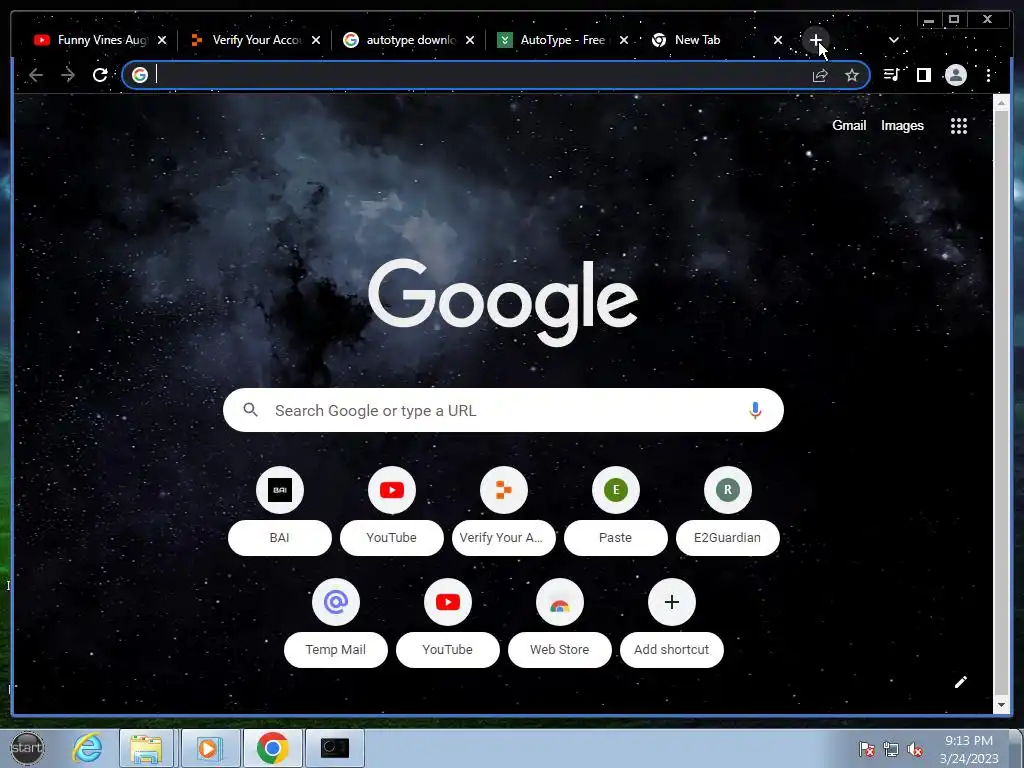Customize this page with pencil icon
The width and height of the screenshot is (1024, 768).
[x=961, y=682]
